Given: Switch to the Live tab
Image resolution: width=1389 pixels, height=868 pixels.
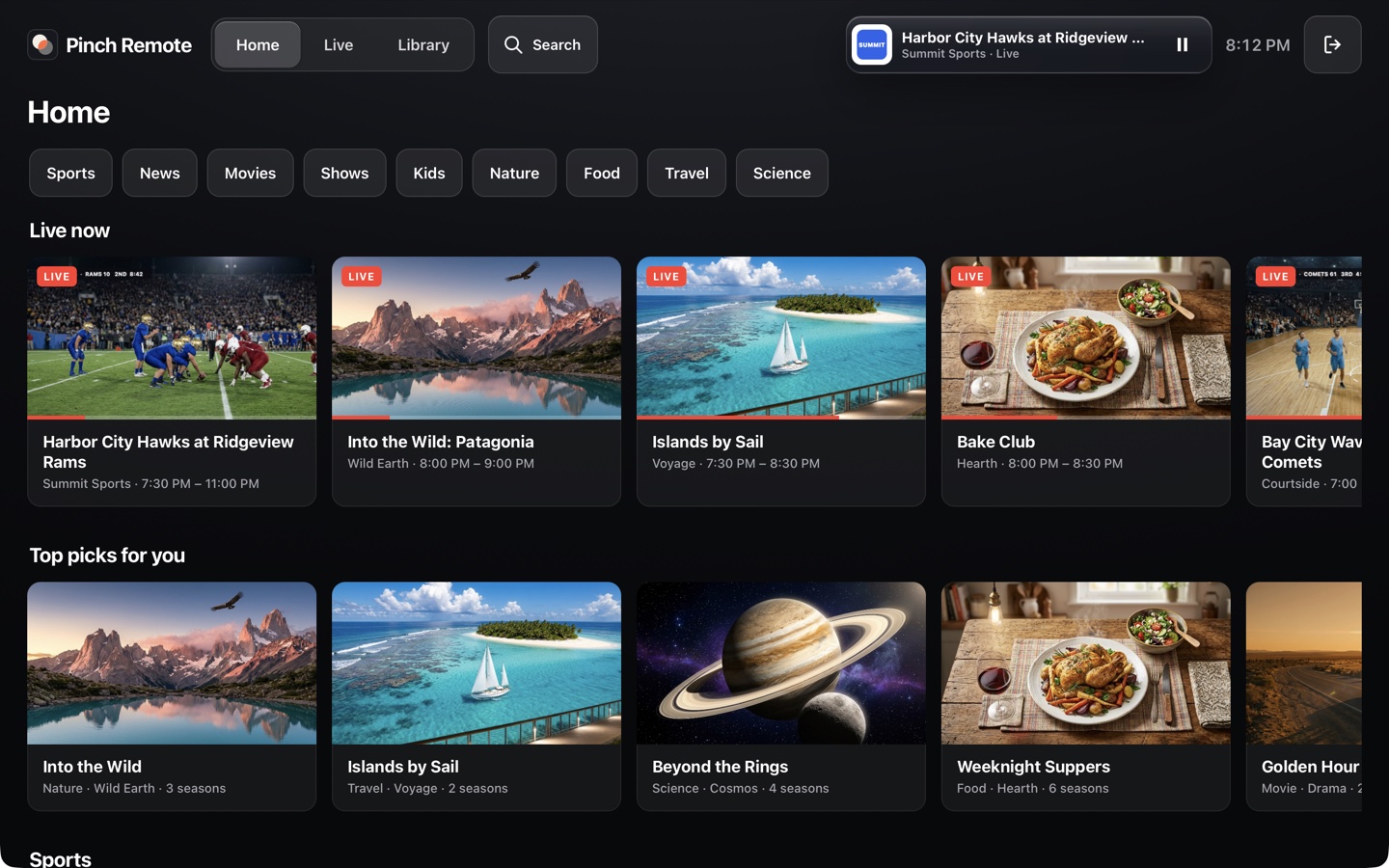Looking at the screenshot, I should pos(339,44).
